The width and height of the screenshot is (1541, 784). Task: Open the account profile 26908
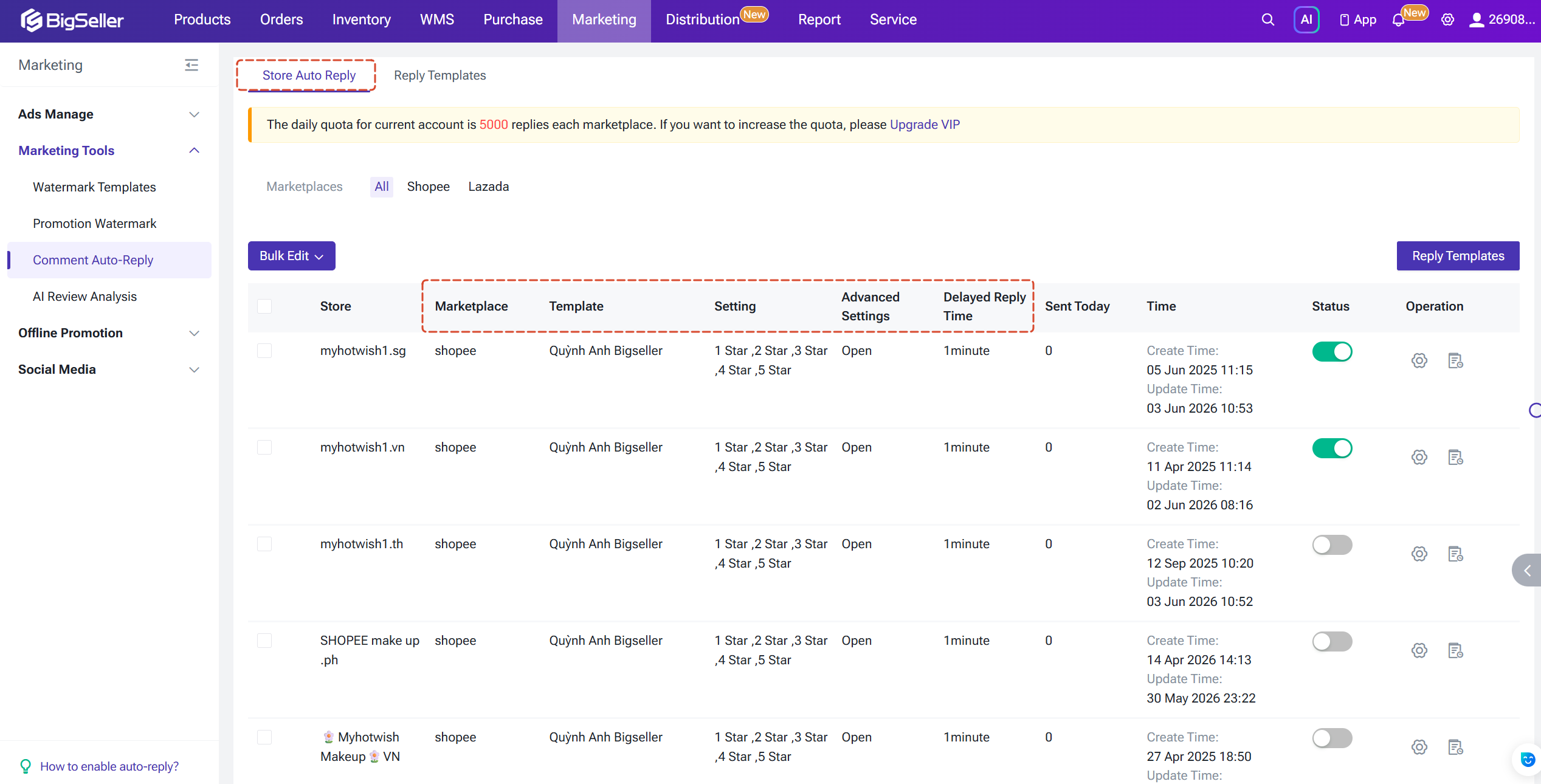point(1501,20)
